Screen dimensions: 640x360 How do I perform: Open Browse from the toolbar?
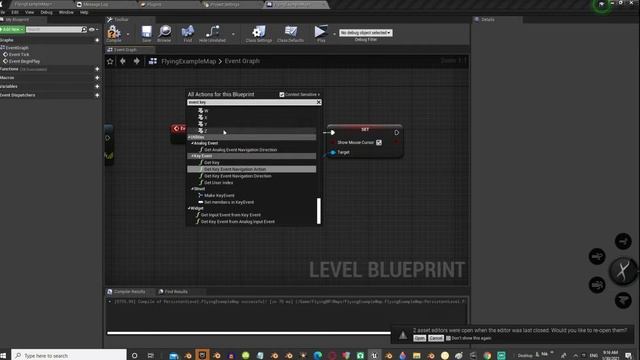point(164,33)
